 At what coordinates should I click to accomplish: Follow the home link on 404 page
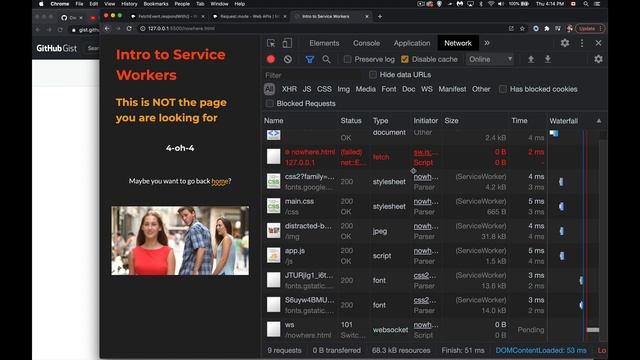coord(220,181)
